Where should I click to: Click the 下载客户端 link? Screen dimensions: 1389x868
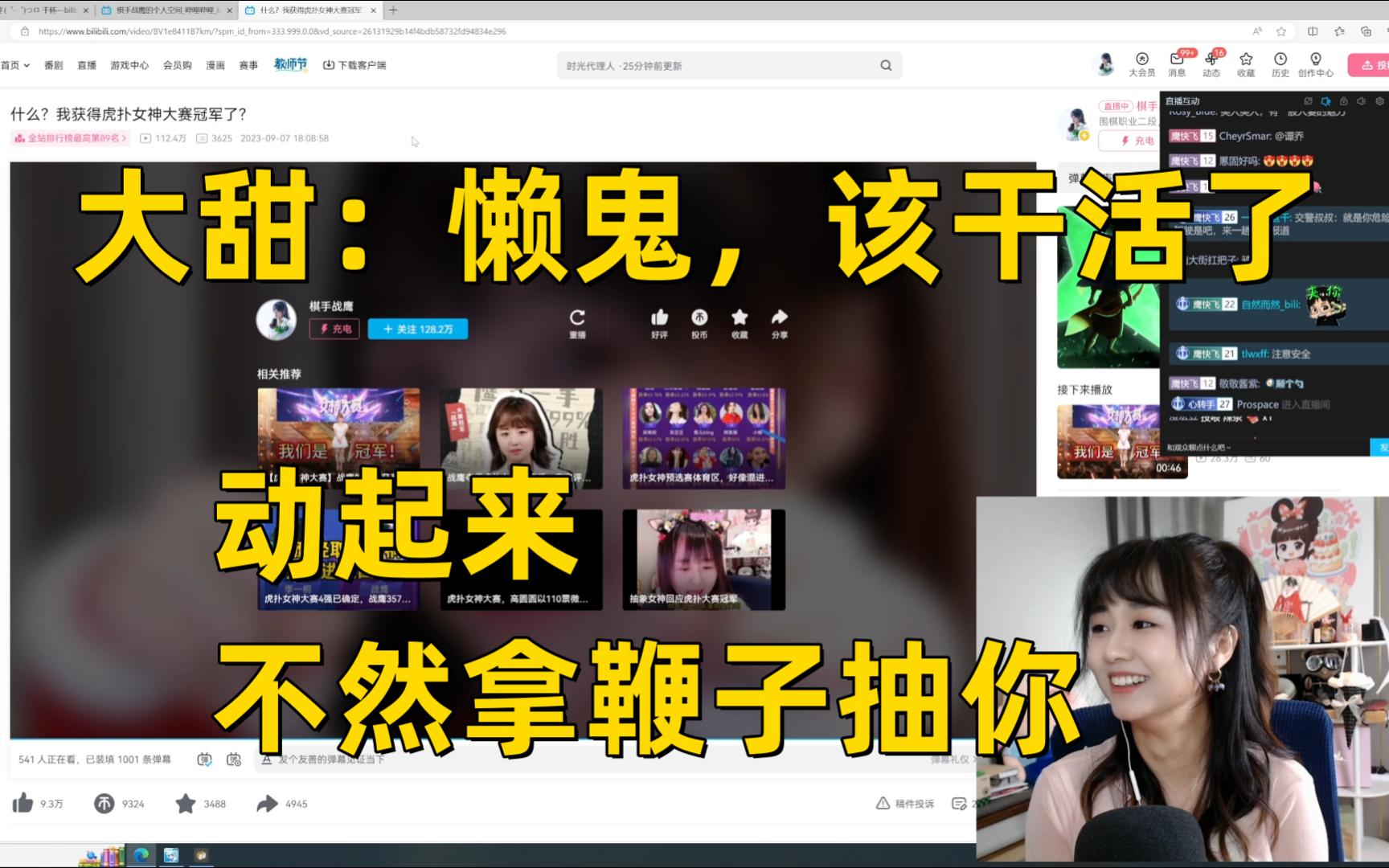coord(354,65)
